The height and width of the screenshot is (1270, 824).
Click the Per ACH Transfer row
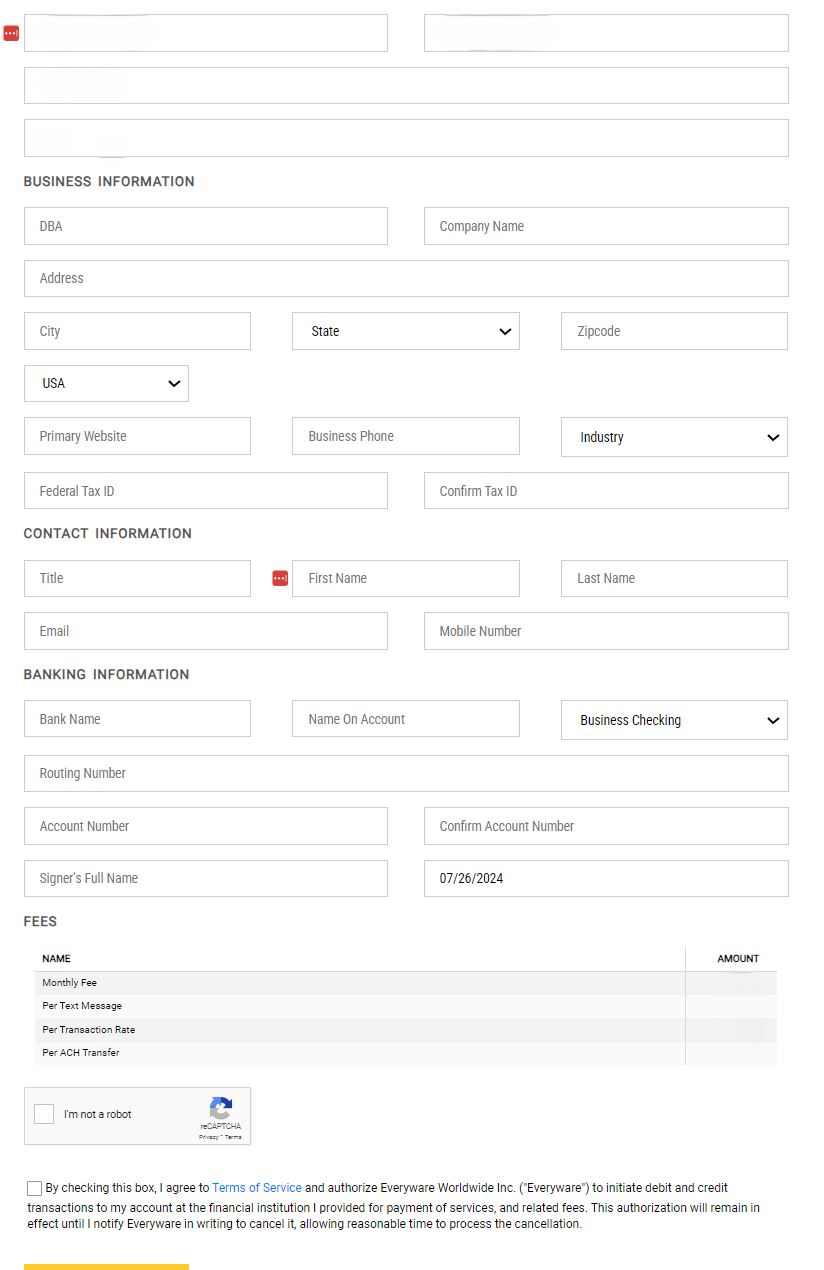(406, 1053)
